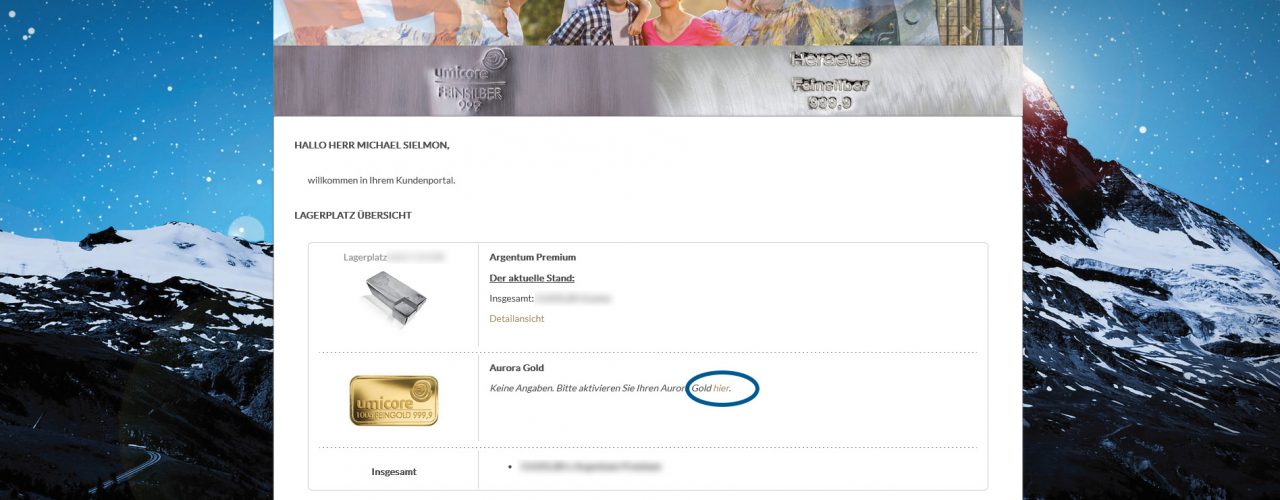Select the umicore gold bar image
The image size is (1280, 500).
tap(394, 400)
